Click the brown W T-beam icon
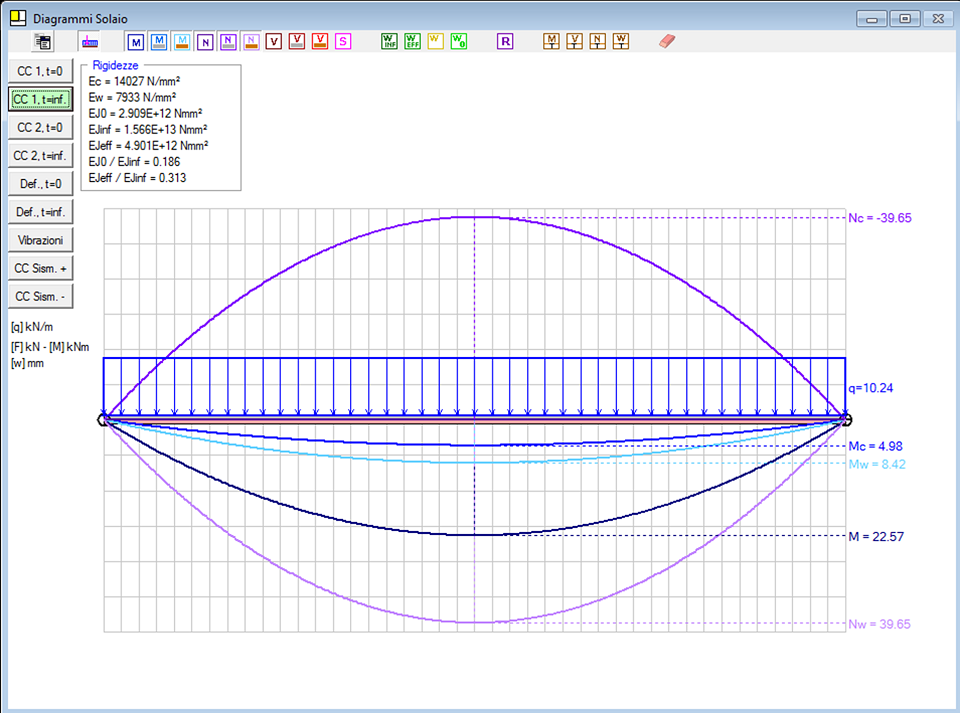The image size is (960, 713). tap(621, 41)
